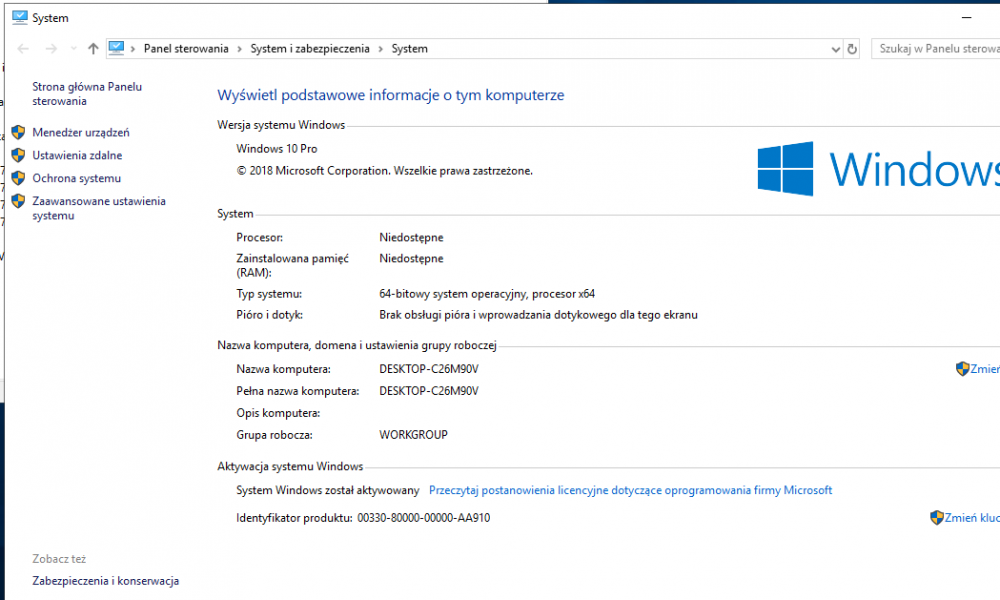Screen dimensions: 1000x600
Task: Refresh the address bar location
Action: [852, 49]
